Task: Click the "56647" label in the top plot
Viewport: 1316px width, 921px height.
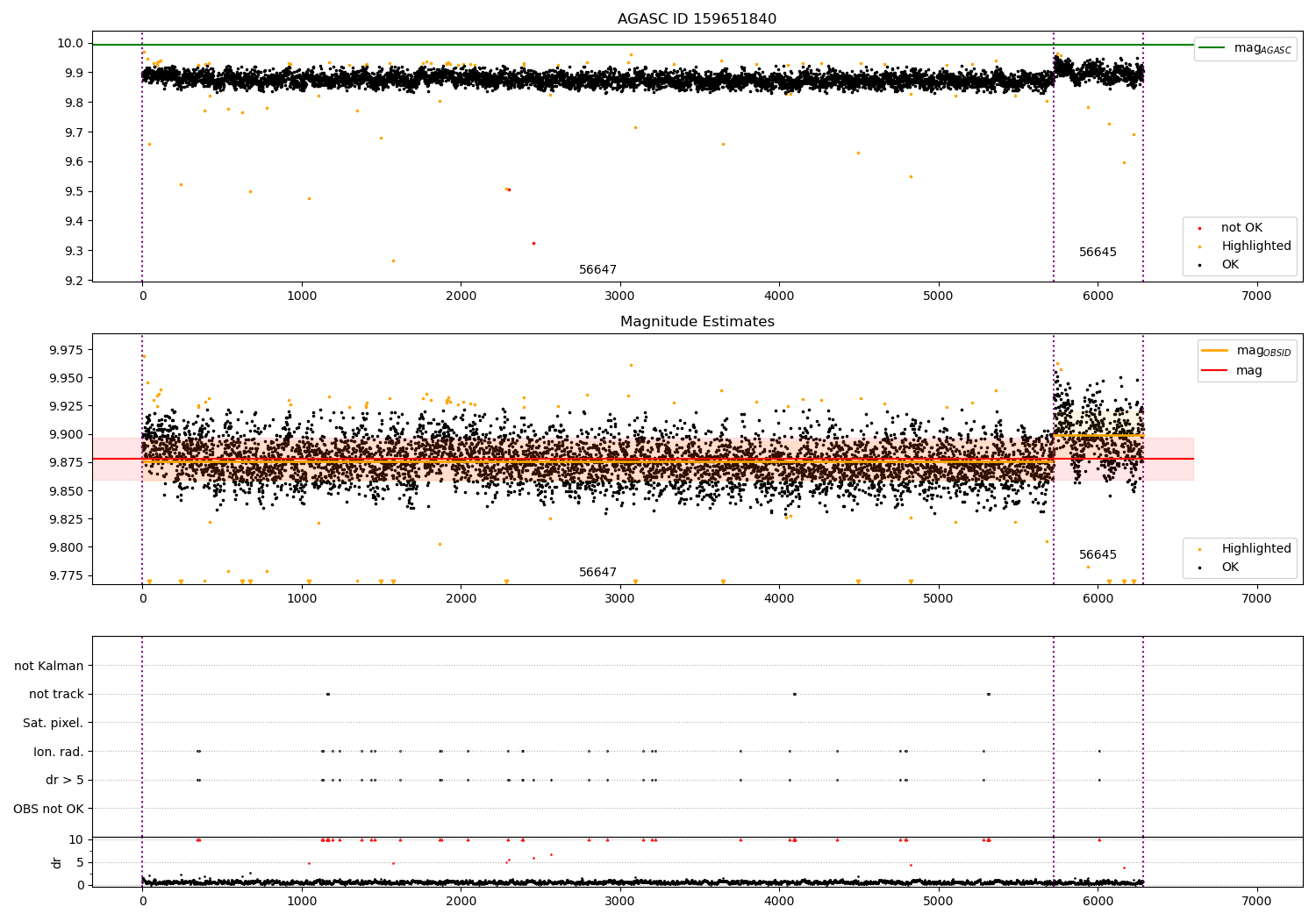Action: point(597,270)
